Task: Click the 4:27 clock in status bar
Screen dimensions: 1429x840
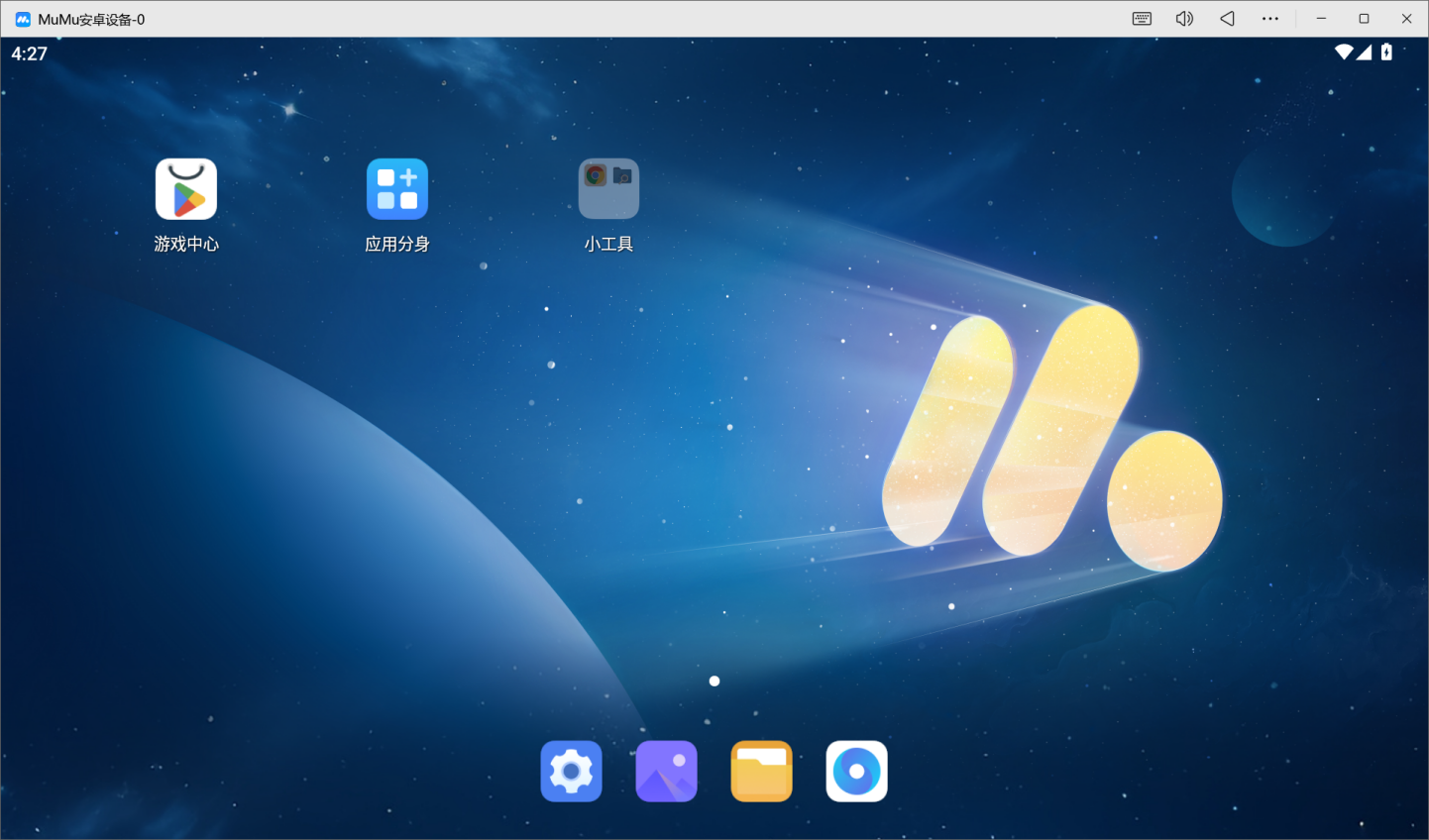Action: (x=27, y=53)
